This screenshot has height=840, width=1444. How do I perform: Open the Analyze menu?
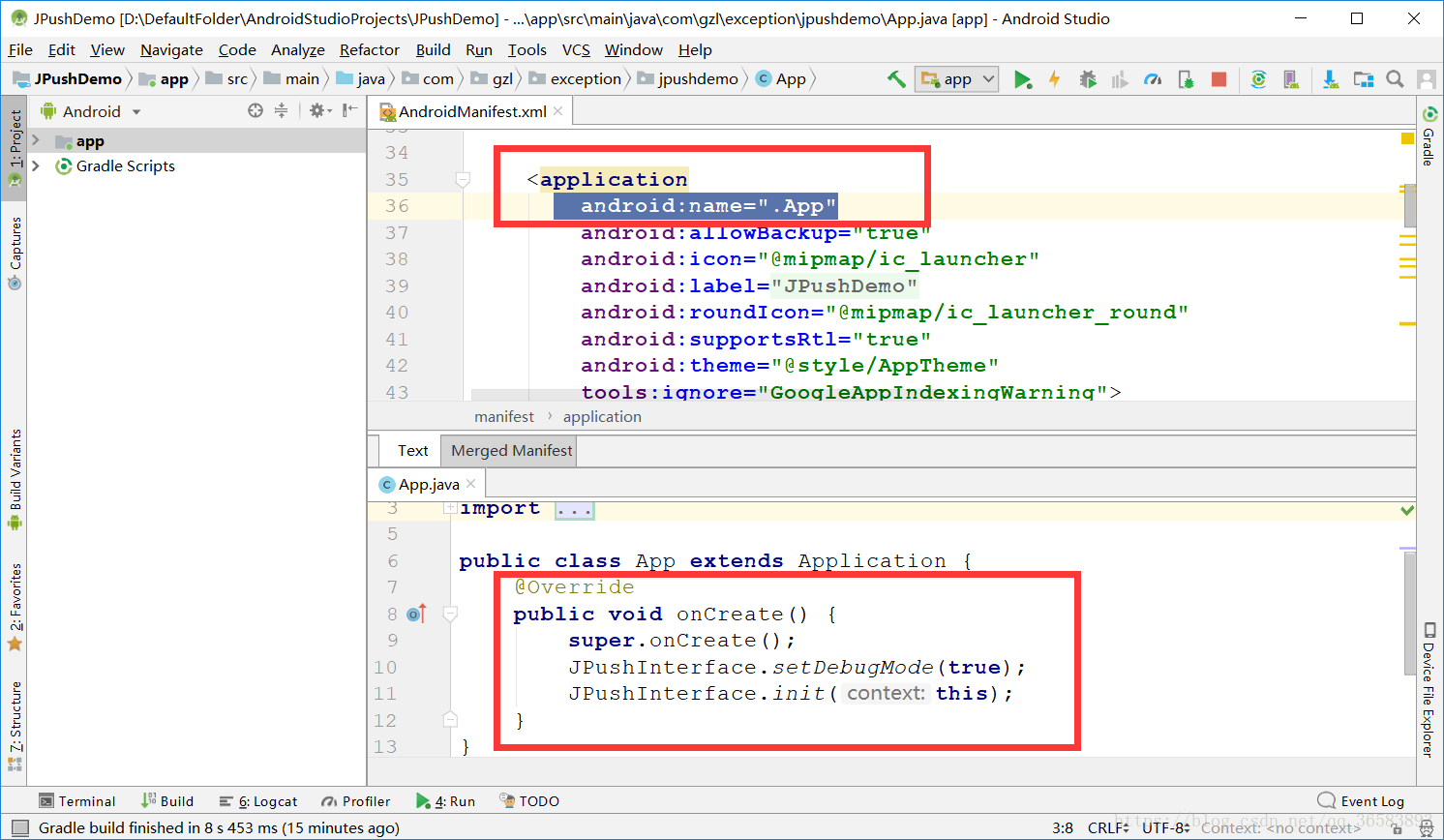tap(297, 50)
